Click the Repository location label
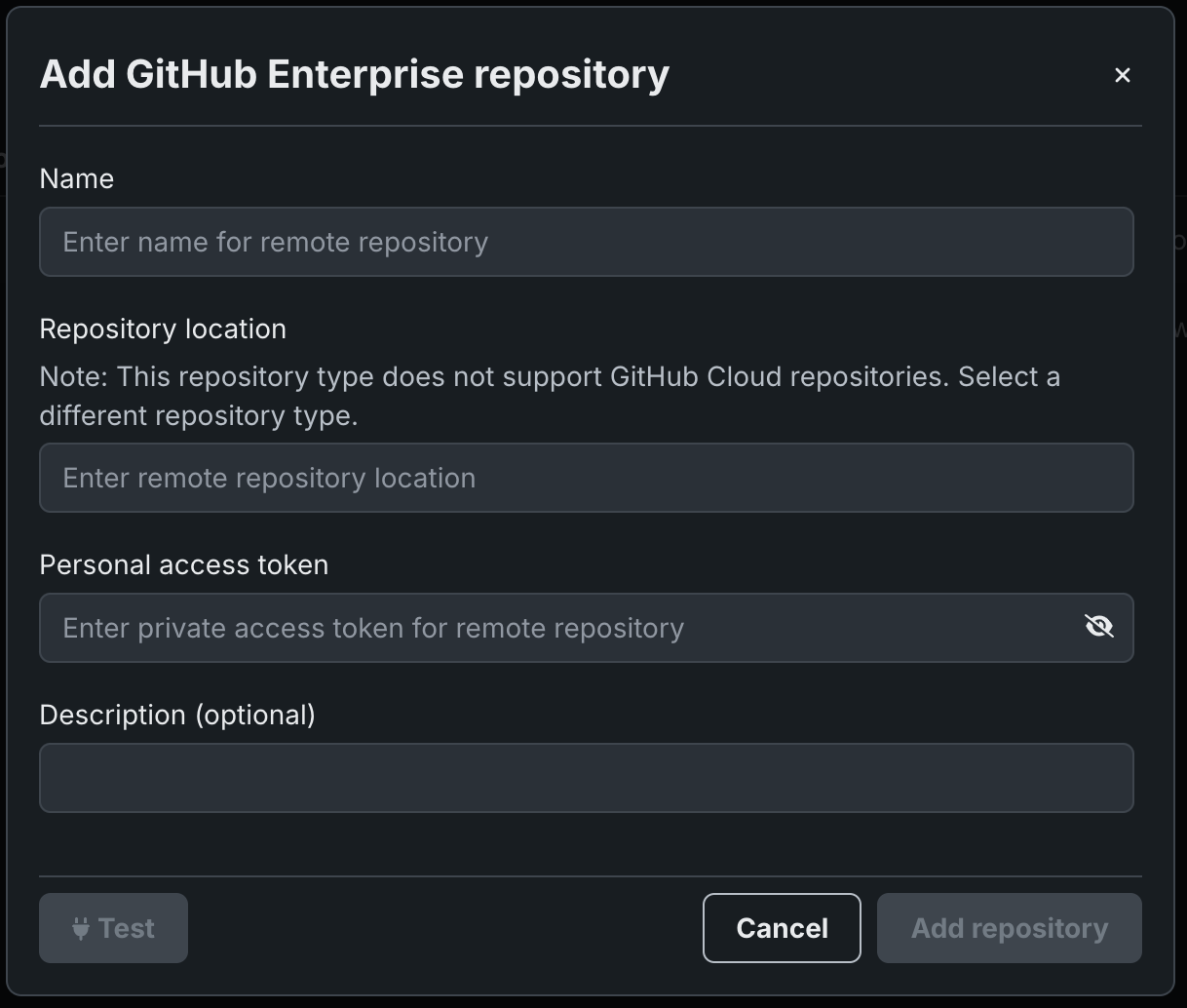 coord(163,329)
